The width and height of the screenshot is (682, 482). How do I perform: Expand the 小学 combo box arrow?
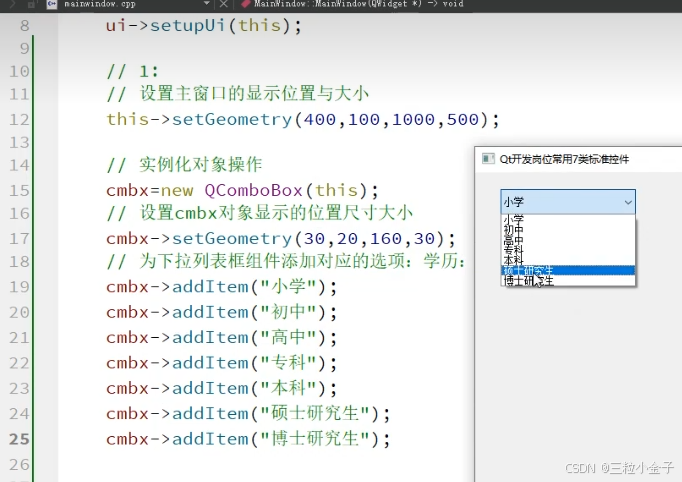tap(628, 202)
